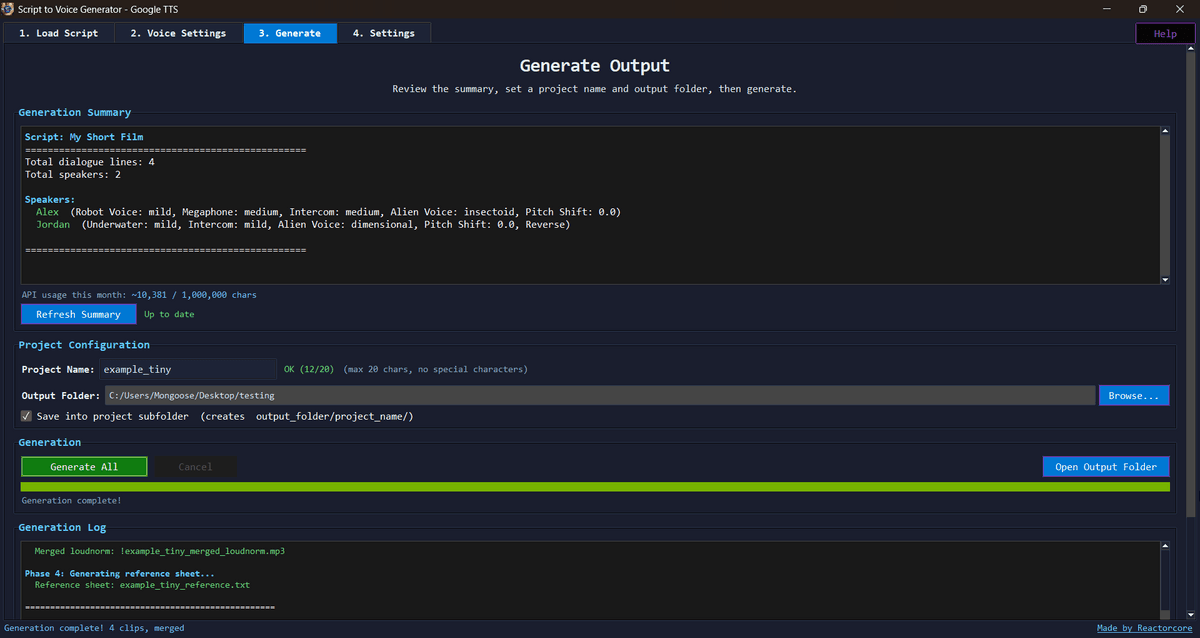Go to the 4. Settings tab
The height and width of the screenshot is (638, 1200).
pyautogui.click(x=384, y=33)
